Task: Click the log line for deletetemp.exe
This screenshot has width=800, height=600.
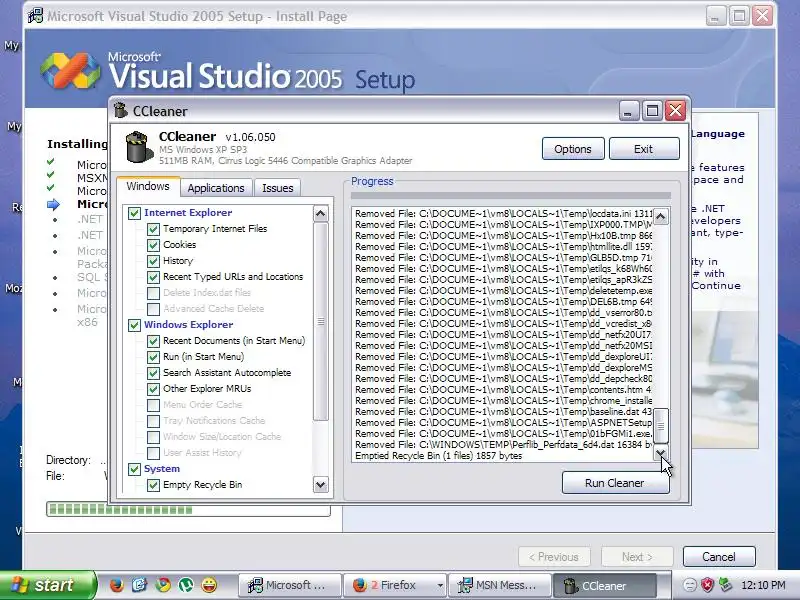Action: (x=503, y=291)
